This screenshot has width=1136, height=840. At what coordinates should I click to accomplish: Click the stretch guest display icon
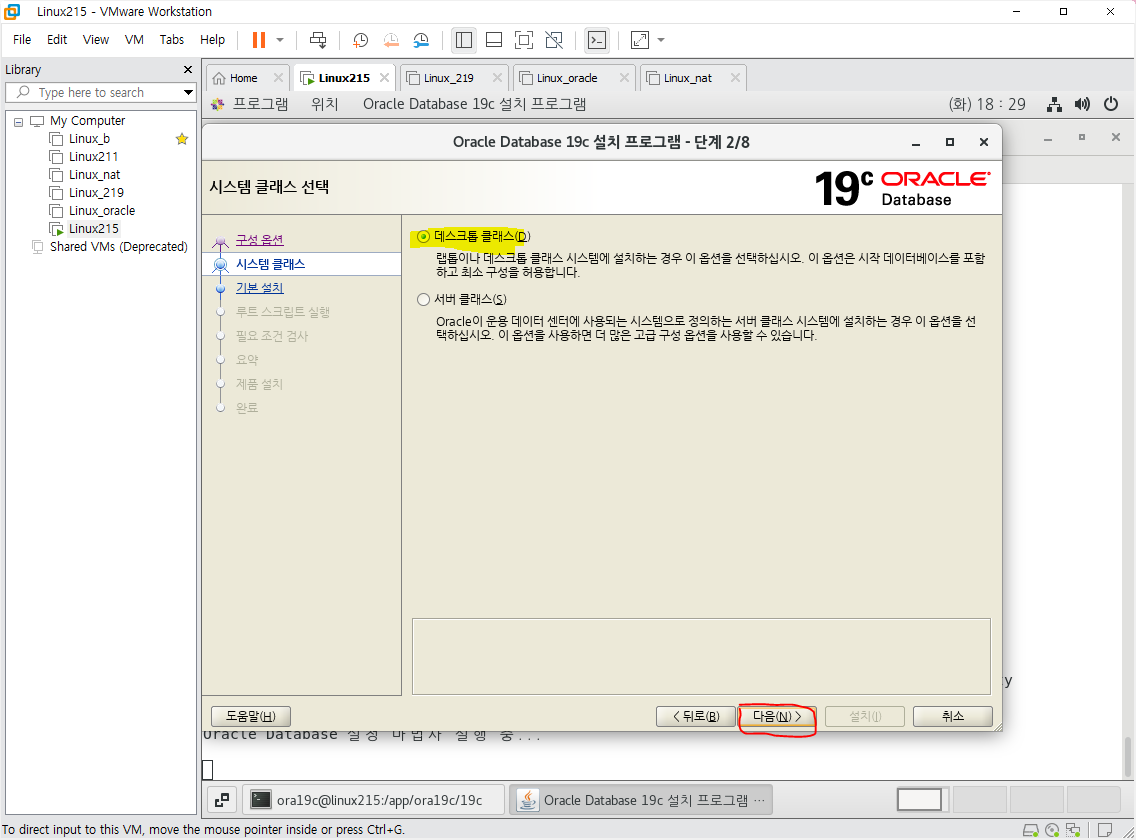point(640,40)
